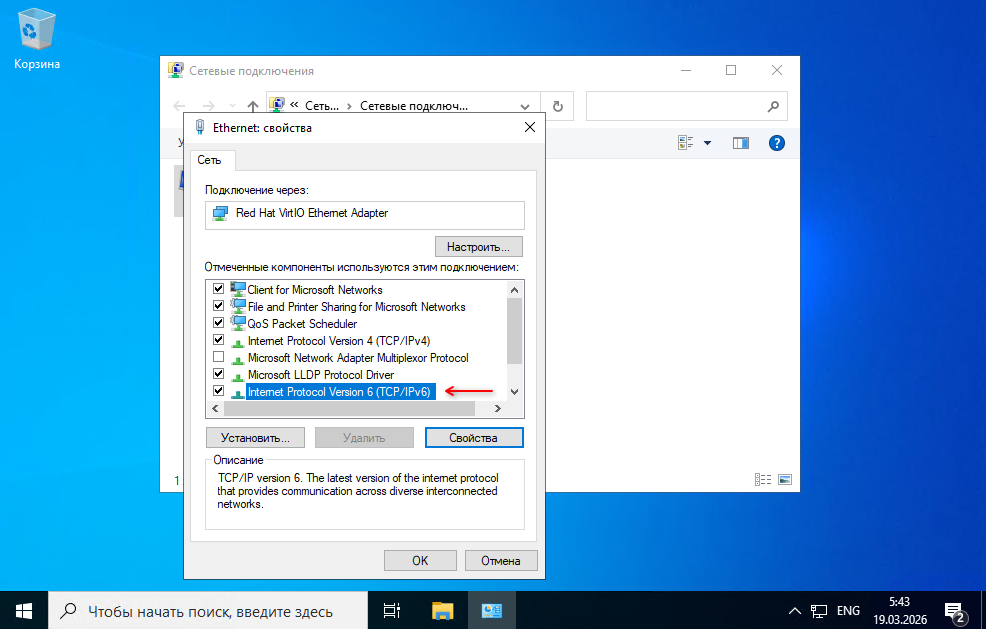Select the Сеть tab
The image size is (986, 629).
tap(209, 160)
